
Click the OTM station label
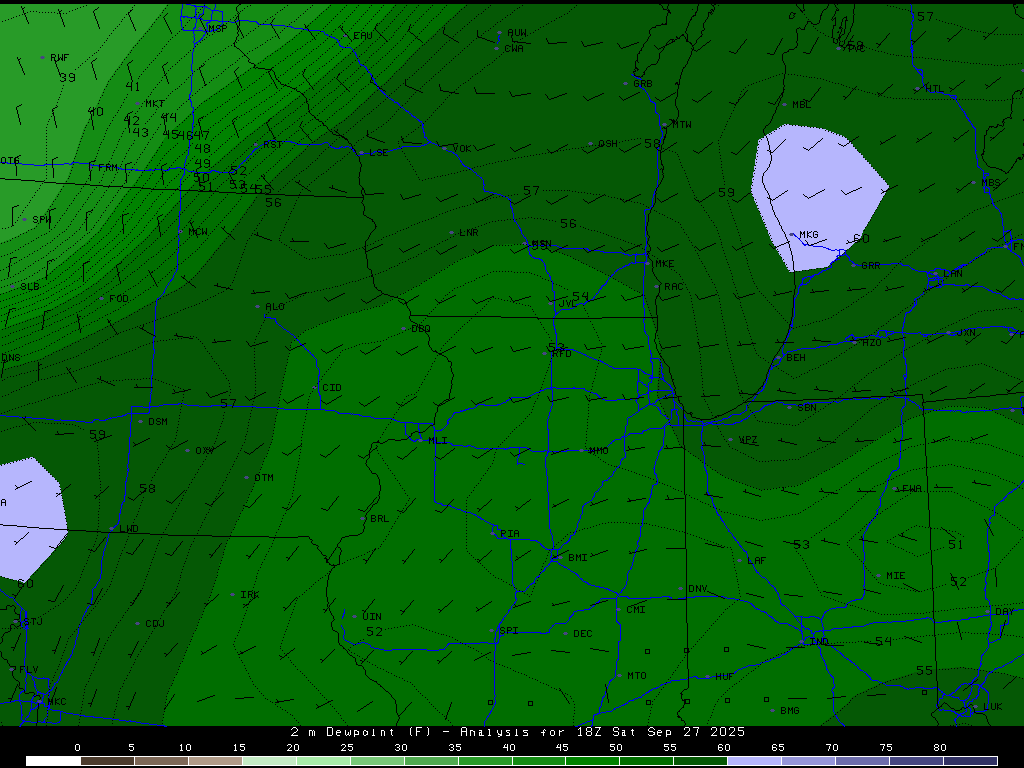pos(264,478)
